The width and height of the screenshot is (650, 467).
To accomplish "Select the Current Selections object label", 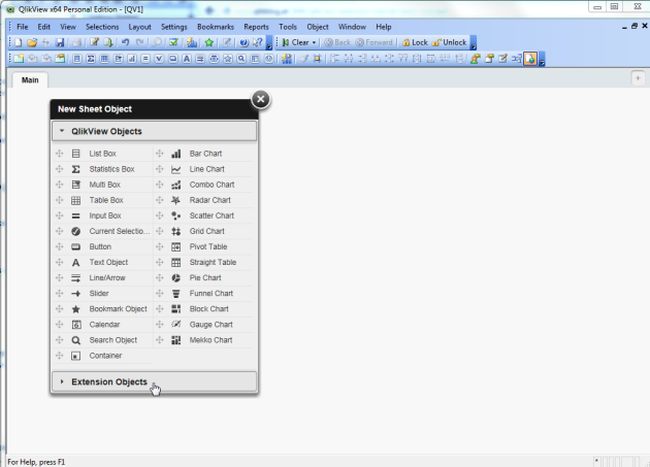I will point(119,231).
